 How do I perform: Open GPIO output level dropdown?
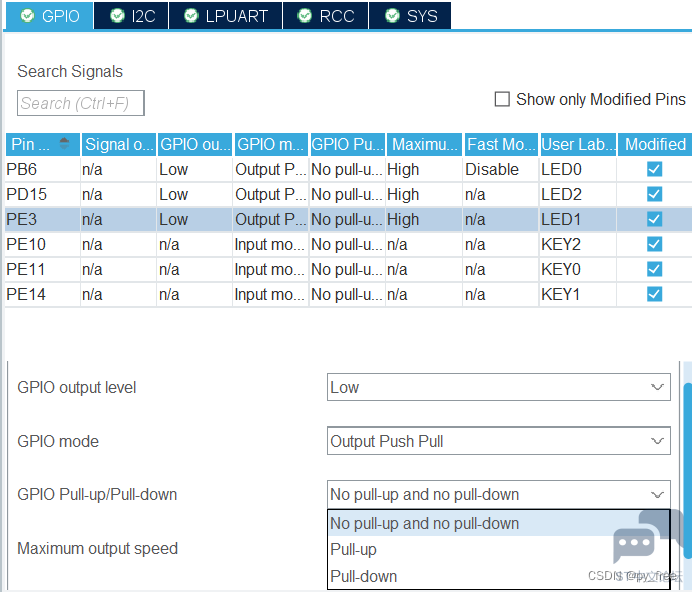point(499,387)
